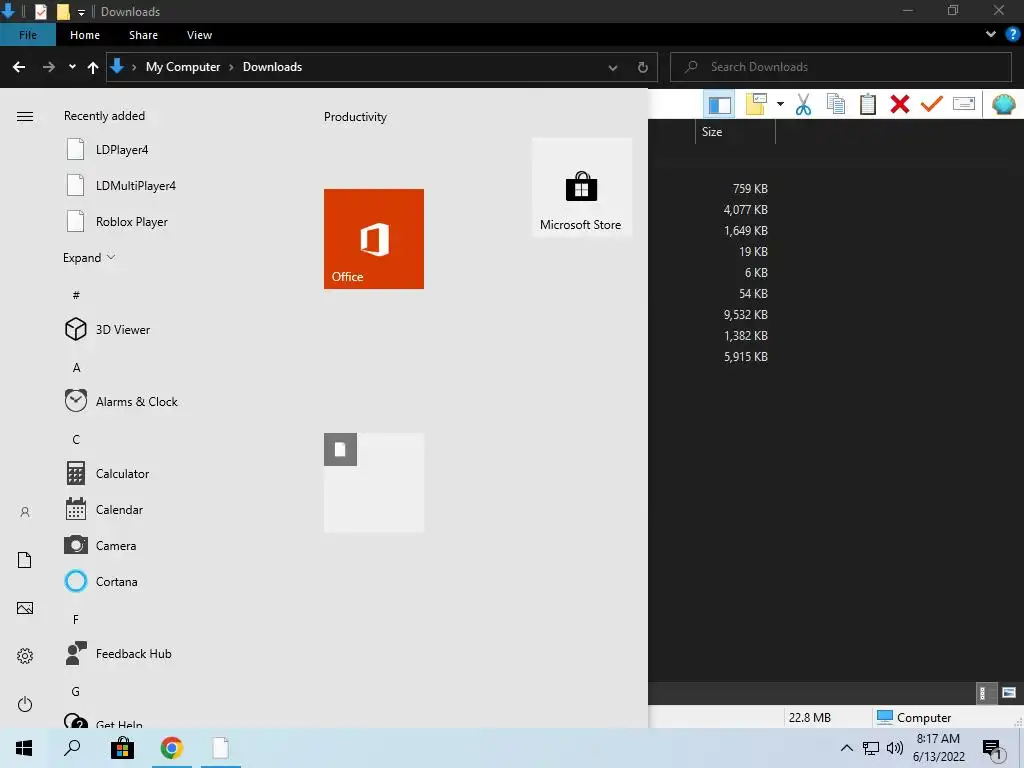Click the shell icon in toolbar
Viewport: 1024px width, 768px height.
click(x=1003, y=104)
